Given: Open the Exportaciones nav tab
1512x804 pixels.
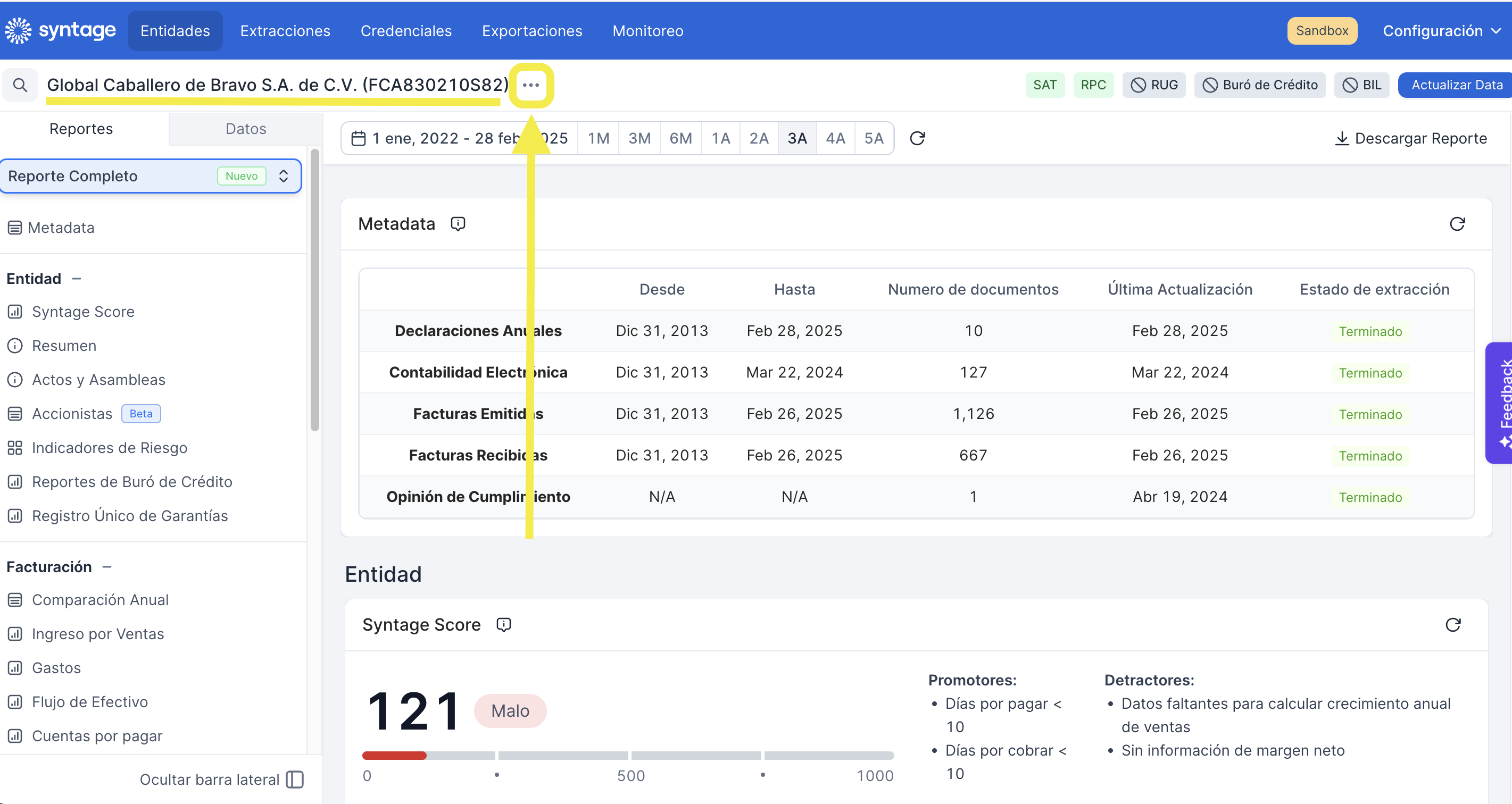Looking at the screenshot, I should coord(532,30).
